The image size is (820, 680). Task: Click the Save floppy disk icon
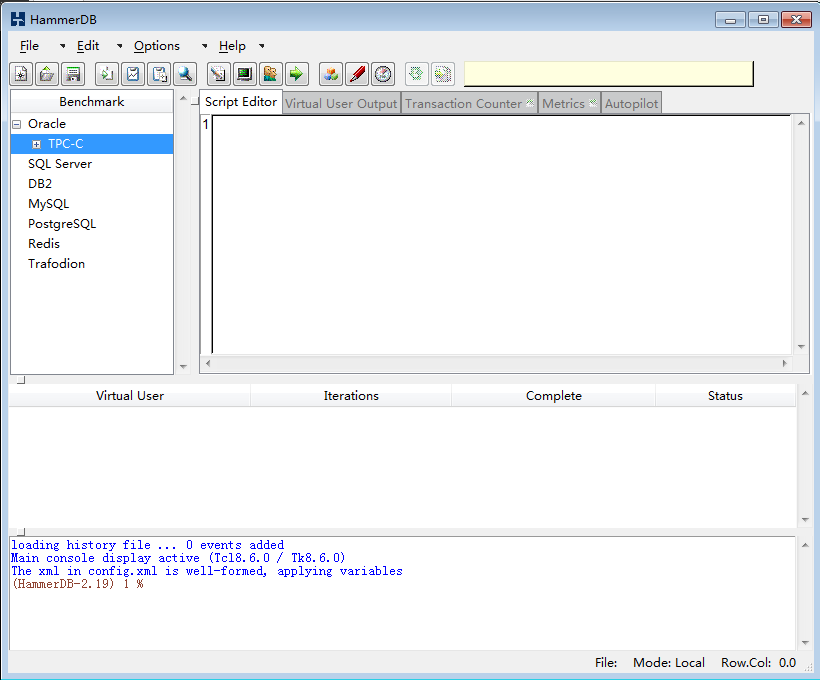tap(73, 74)
